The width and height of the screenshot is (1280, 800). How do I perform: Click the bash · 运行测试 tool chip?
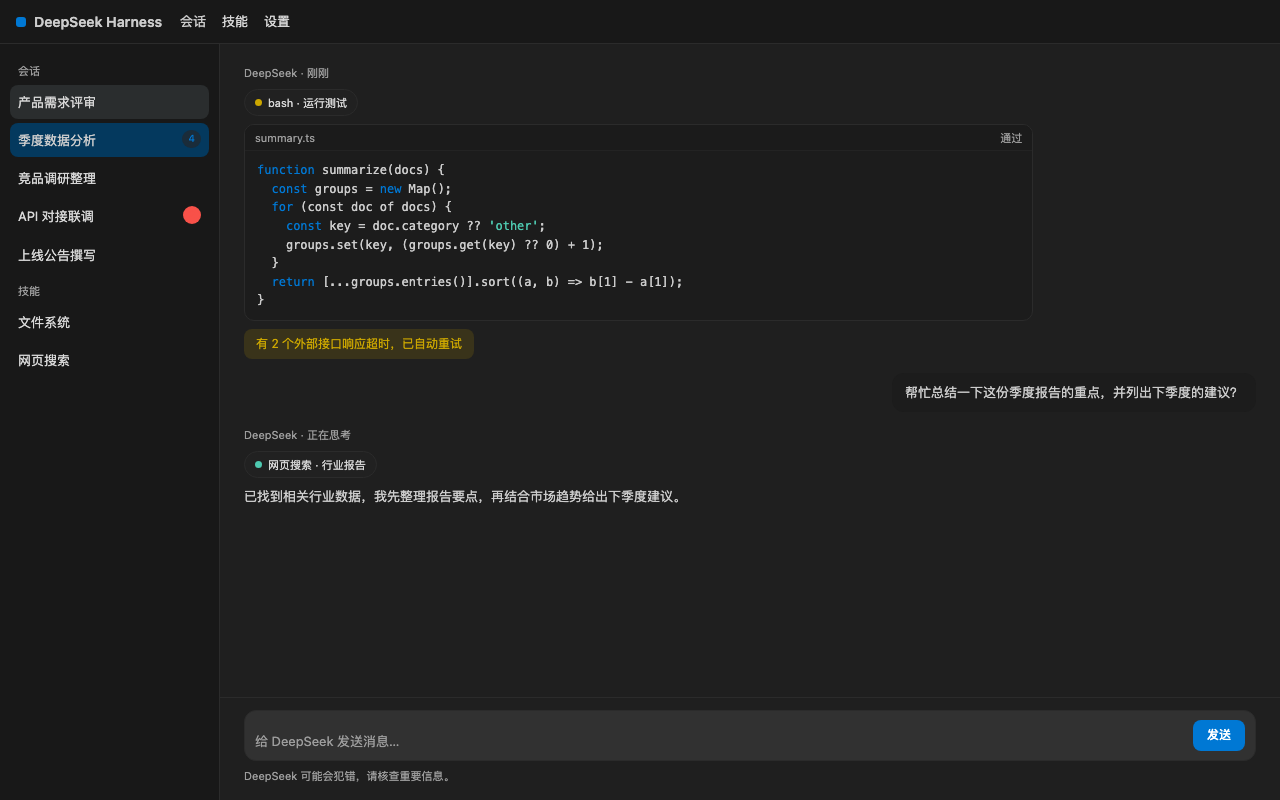[301, 103]
